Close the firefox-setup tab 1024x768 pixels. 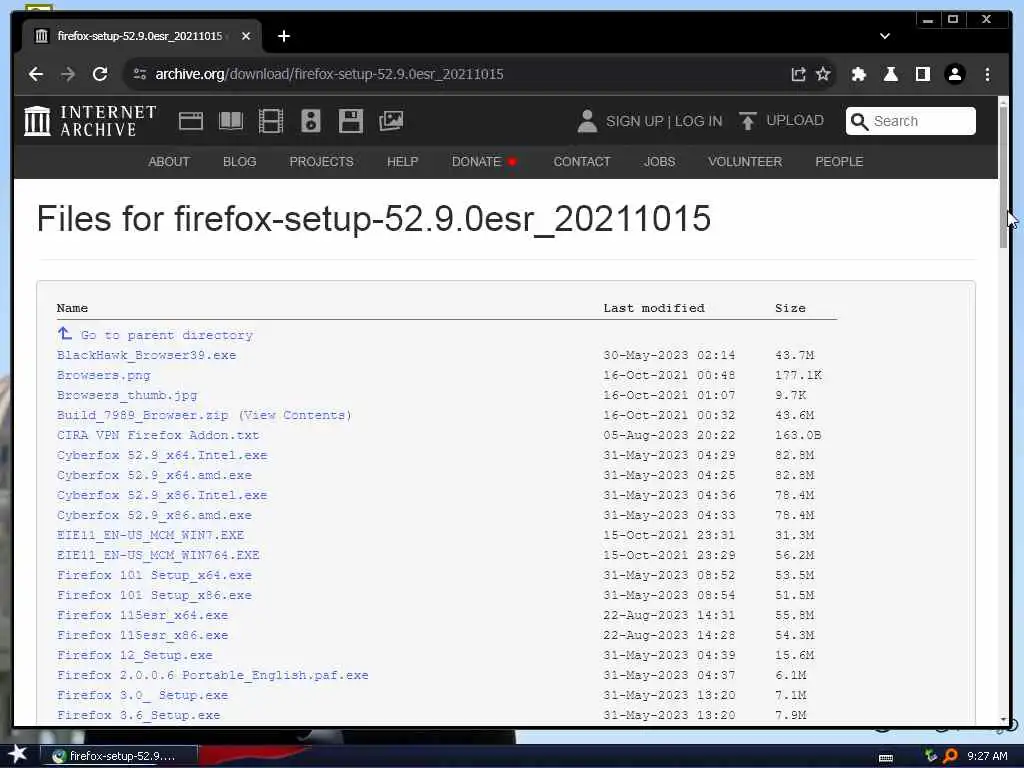tap(246, 36)
